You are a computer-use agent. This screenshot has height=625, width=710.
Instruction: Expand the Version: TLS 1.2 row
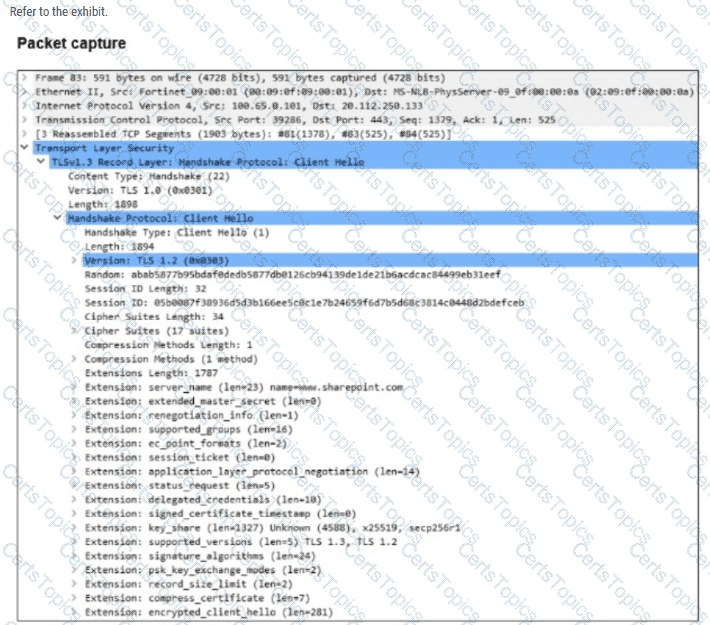point(74,260)
